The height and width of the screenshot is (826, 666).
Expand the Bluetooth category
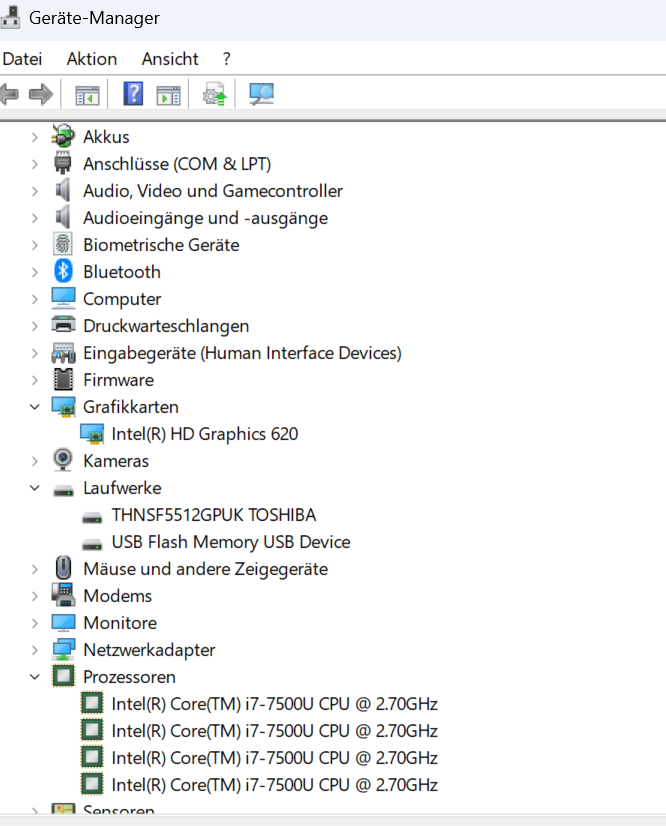coord(35,272)
